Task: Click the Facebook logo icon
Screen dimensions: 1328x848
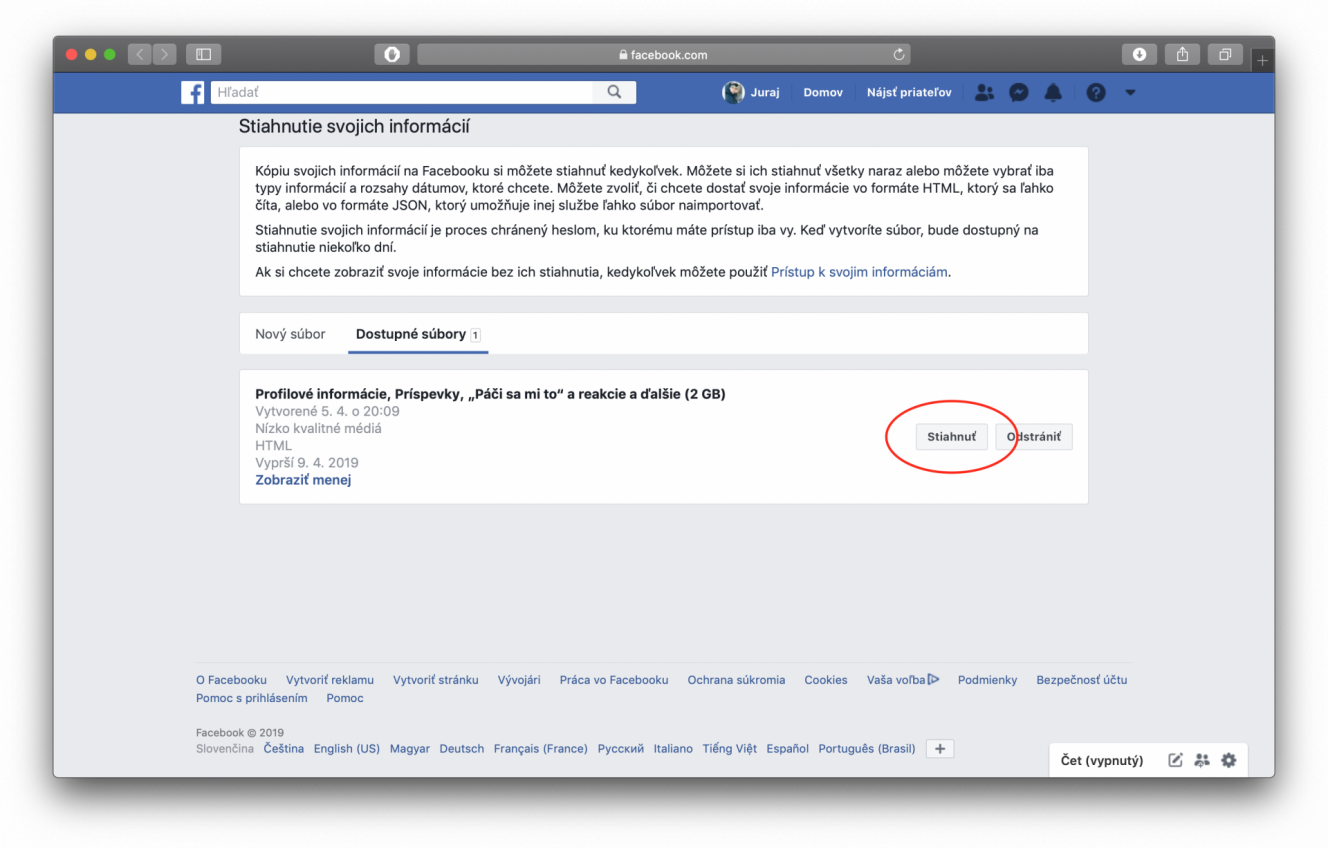Action: click(193, 92)
